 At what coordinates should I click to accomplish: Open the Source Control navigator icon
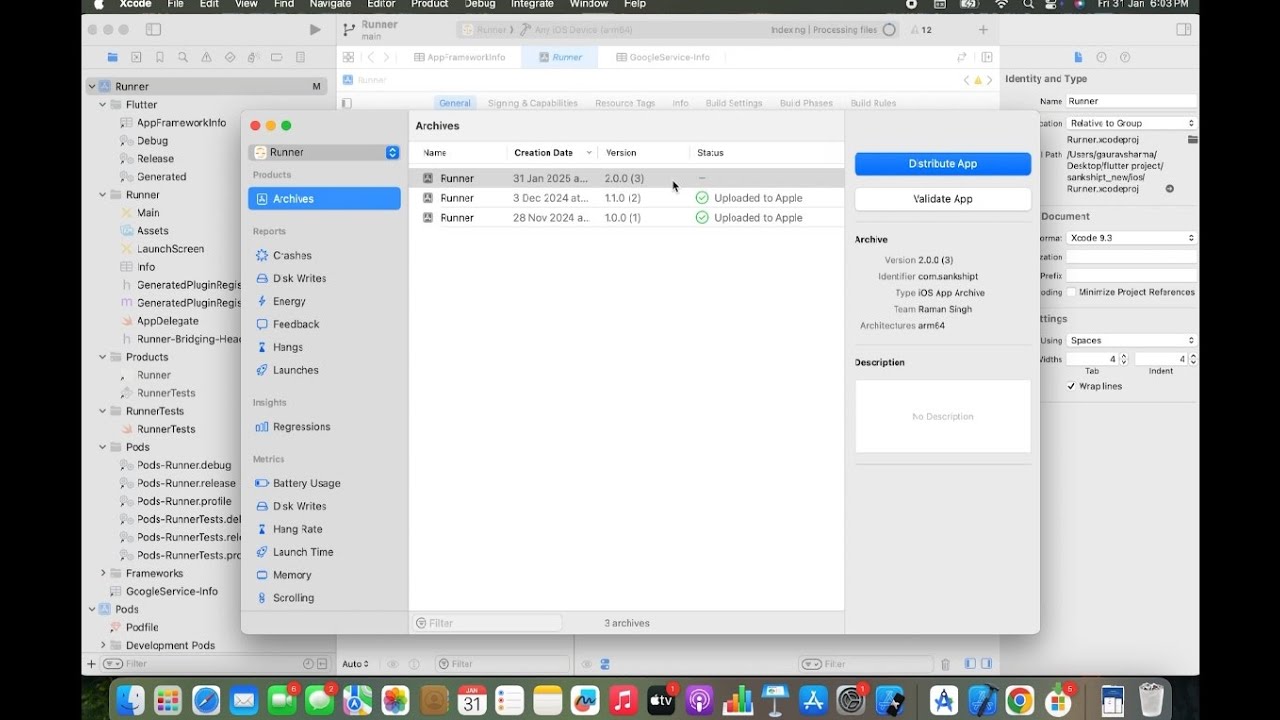(x=136, y=57)
